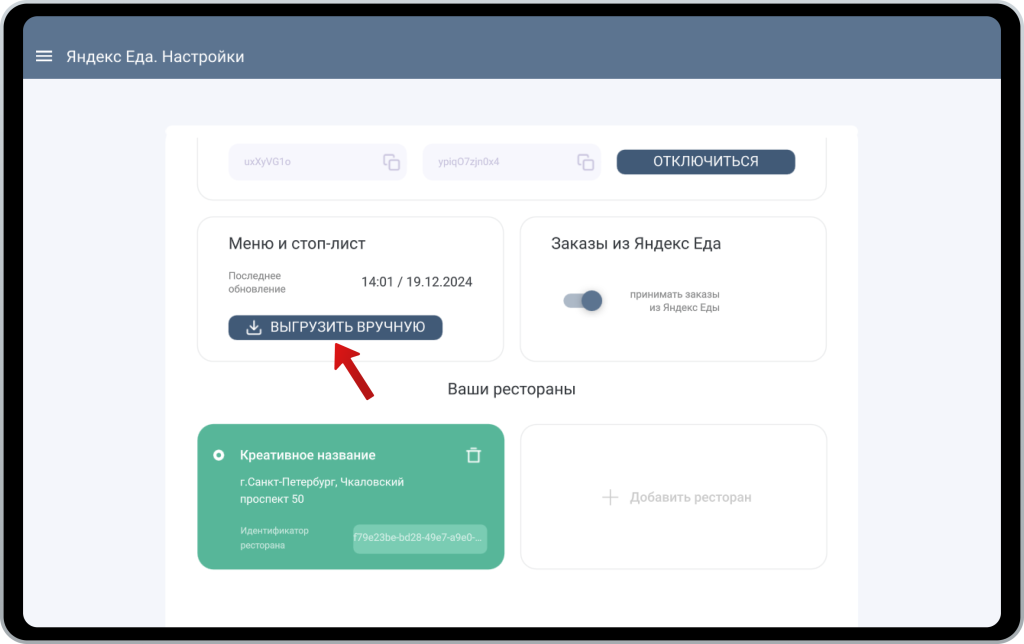1024x644 pixels.
Task: Open the hamburger navigation menu
Action: (44, 56)
